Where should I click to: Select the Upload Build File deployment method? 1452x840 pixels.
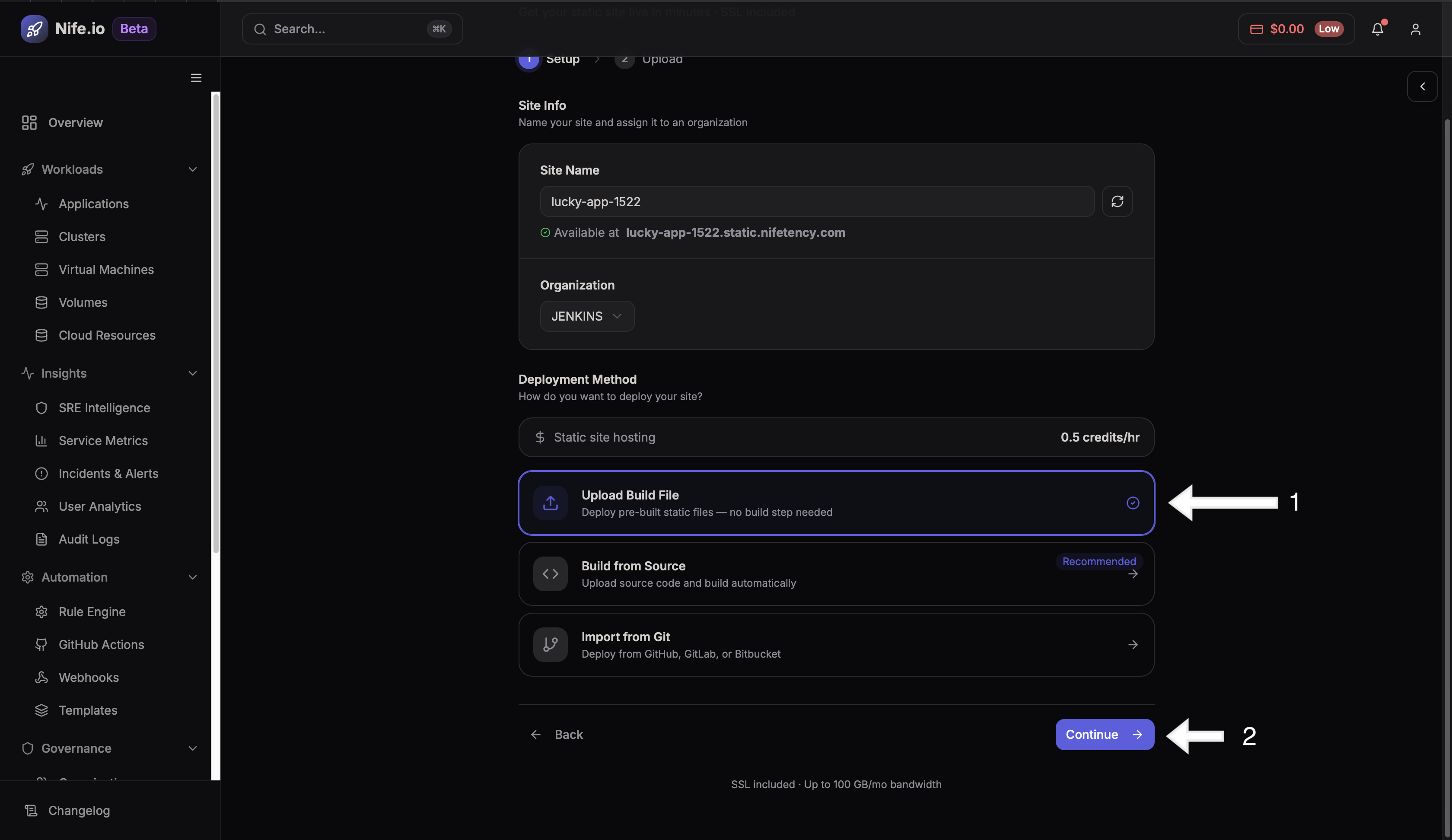[x=835, y=503]
